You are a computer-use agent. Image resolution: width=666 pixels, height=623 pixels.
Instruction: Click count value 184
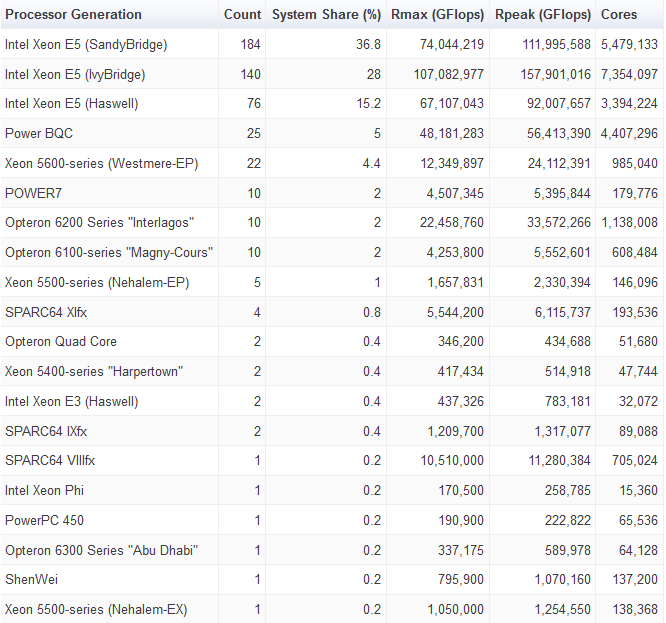[x=251, y=45]
